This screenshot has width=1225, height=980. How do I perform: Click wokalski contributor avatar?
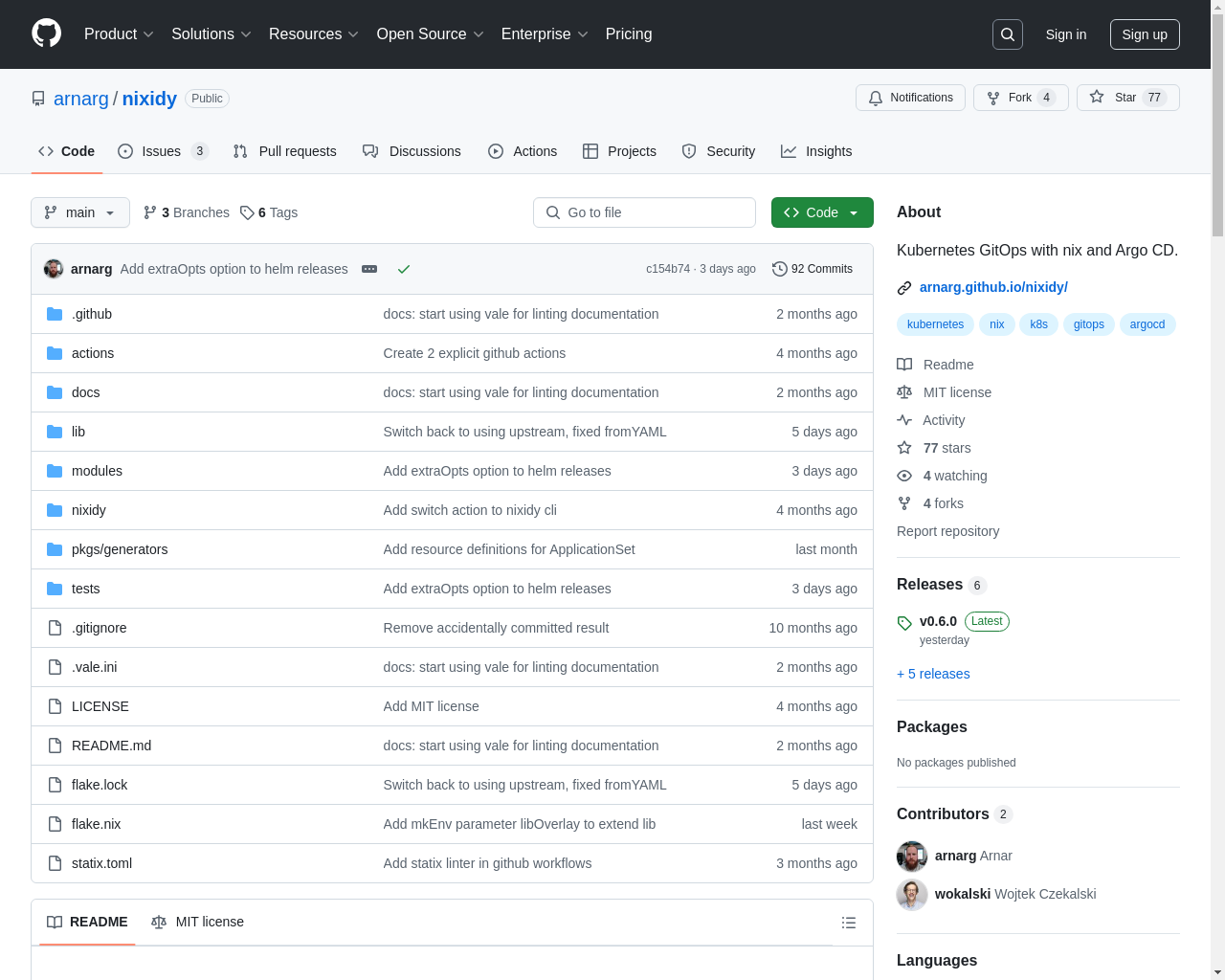pyautogui.click(x=912, y=895)
